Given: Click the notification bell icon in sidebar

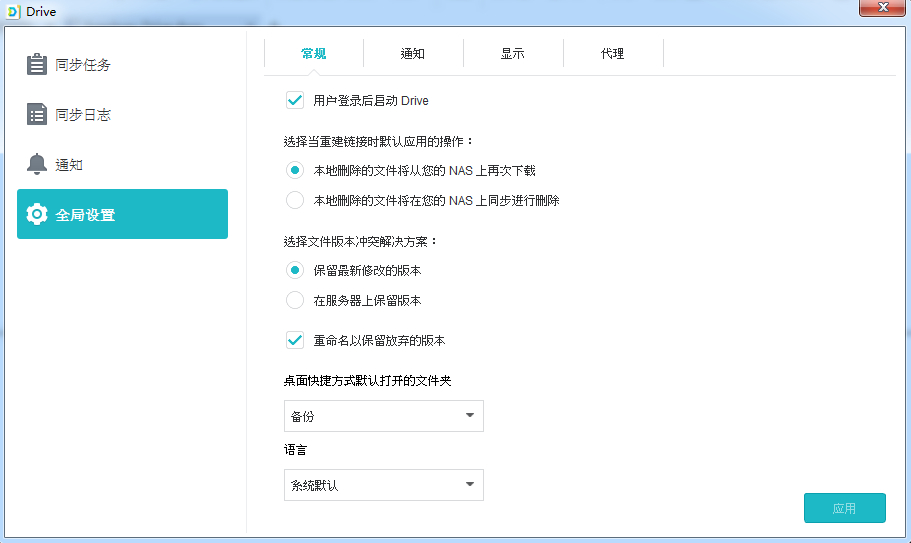Looking at the screenshot, I should coord(37,165).
